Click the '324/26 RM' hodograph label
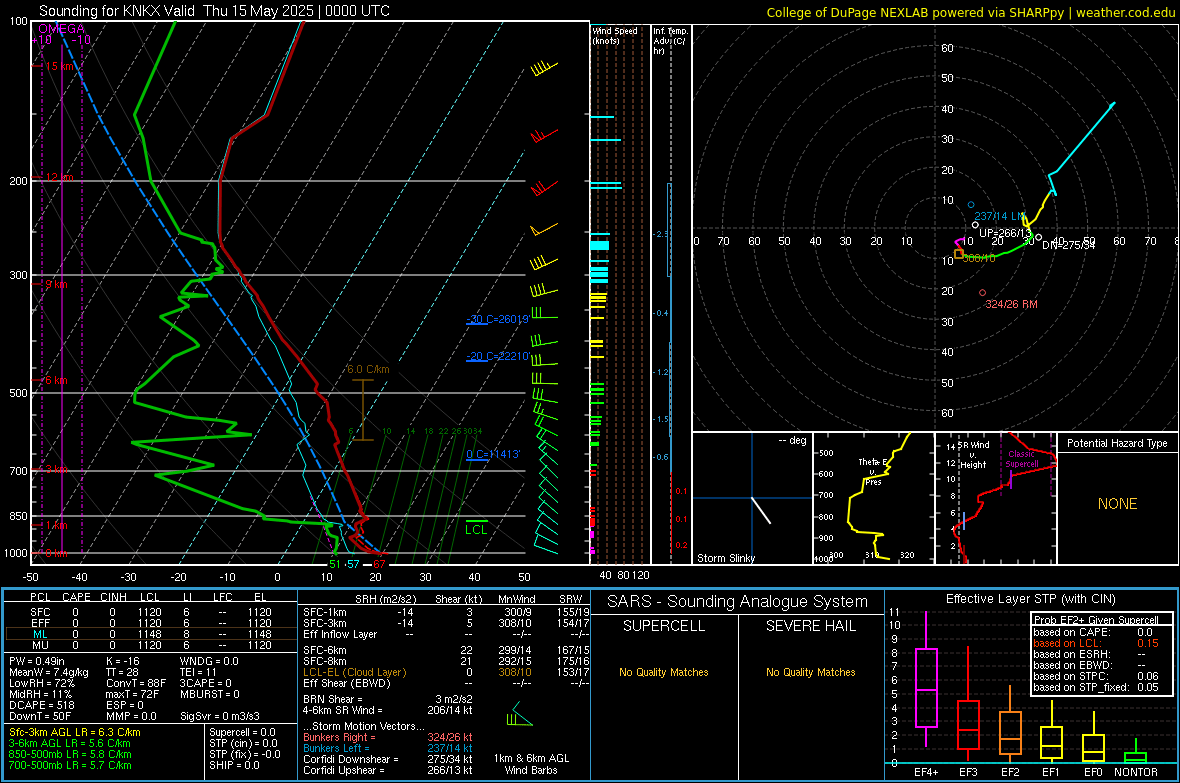Image resolution: width=1180 pixels, height=783 pixels. [1011, 304]
